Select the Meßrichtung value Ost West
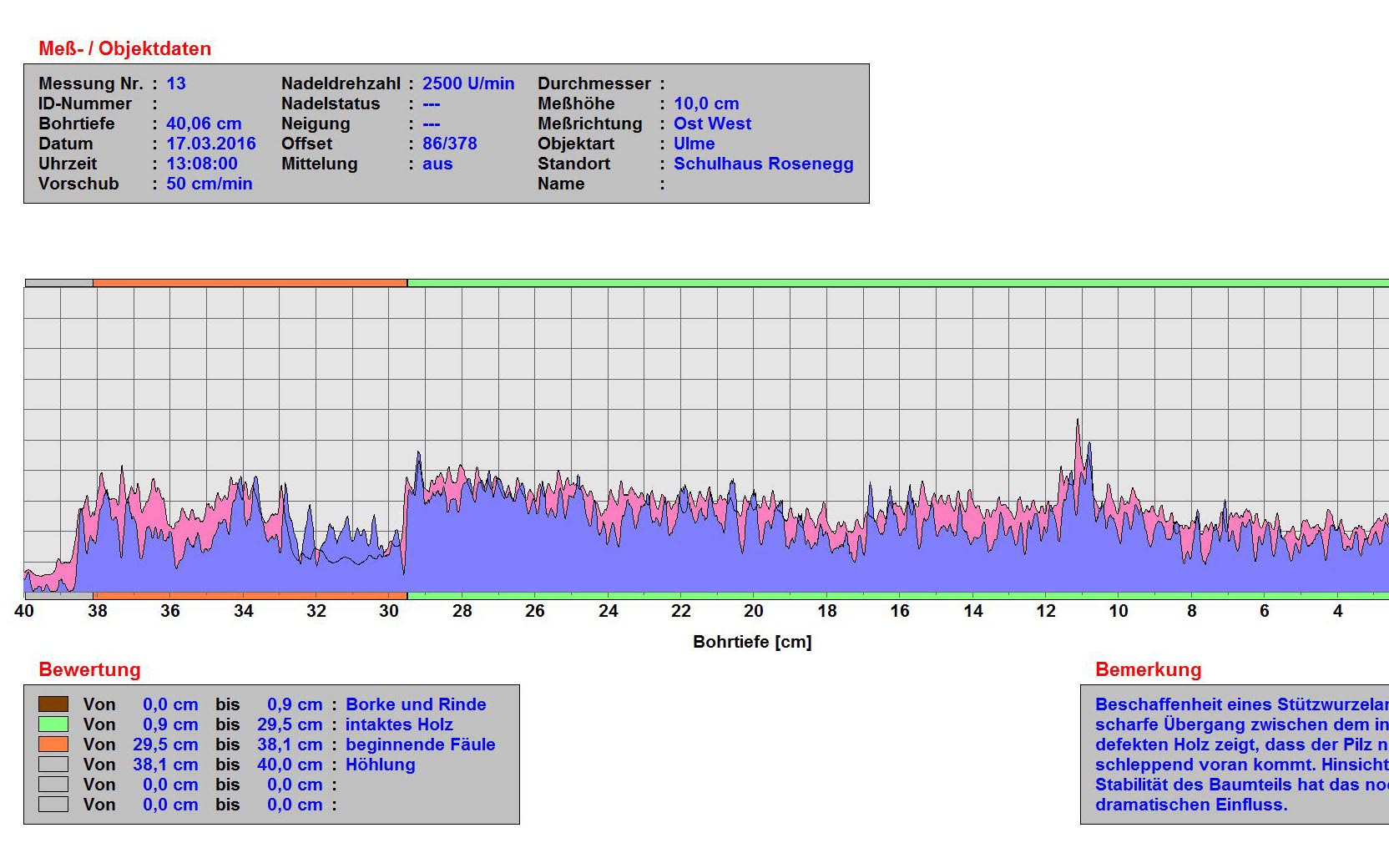1389x868 pixels. coord(712,124)
